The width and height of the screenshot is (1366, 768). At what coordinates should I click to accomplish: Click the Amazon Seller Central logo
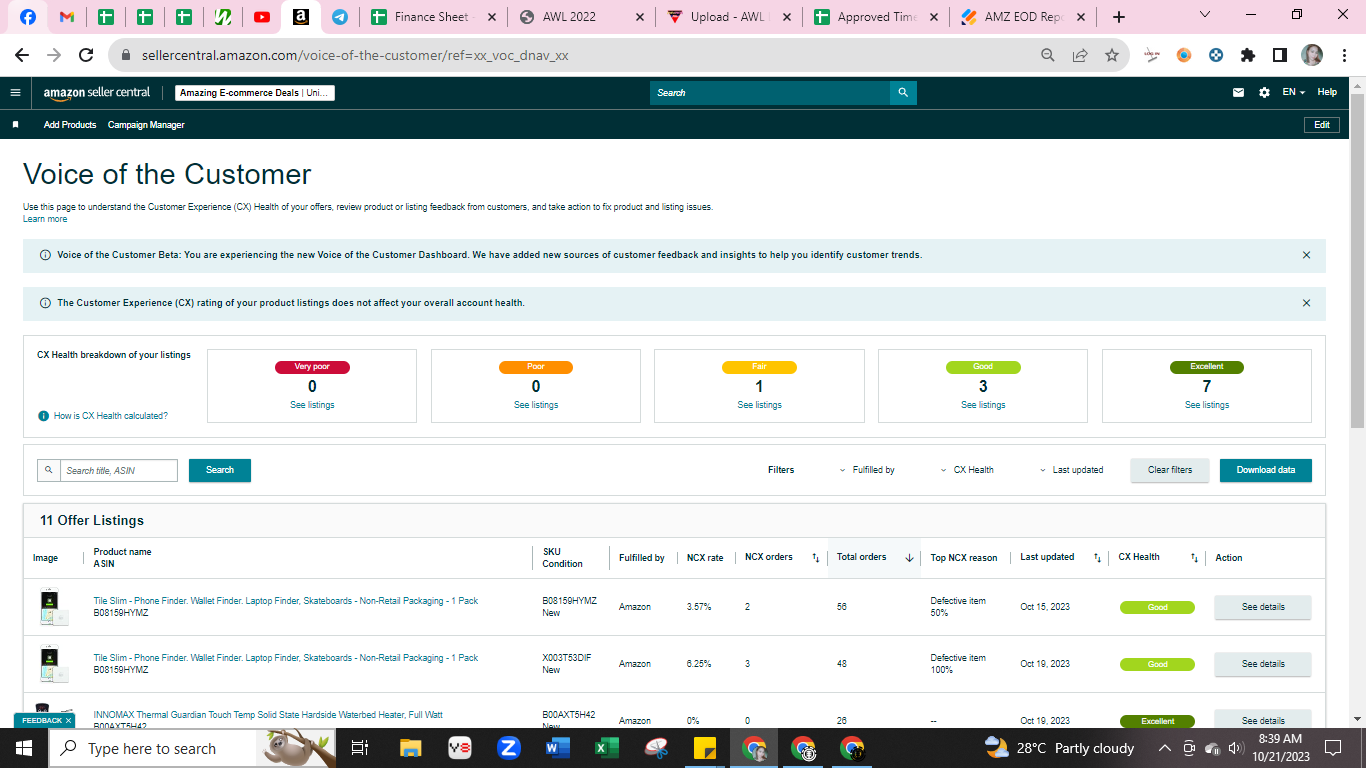(x=97, y=92)
